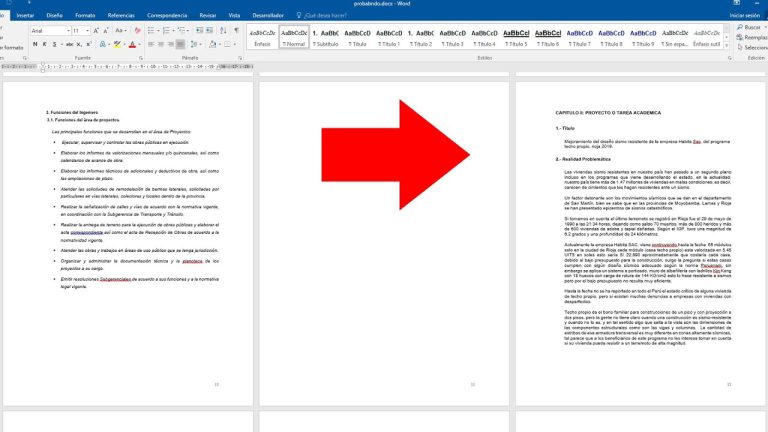
Task: Switch to the Referencias tab
Action: pyautogui.click(x=121, y=16)
